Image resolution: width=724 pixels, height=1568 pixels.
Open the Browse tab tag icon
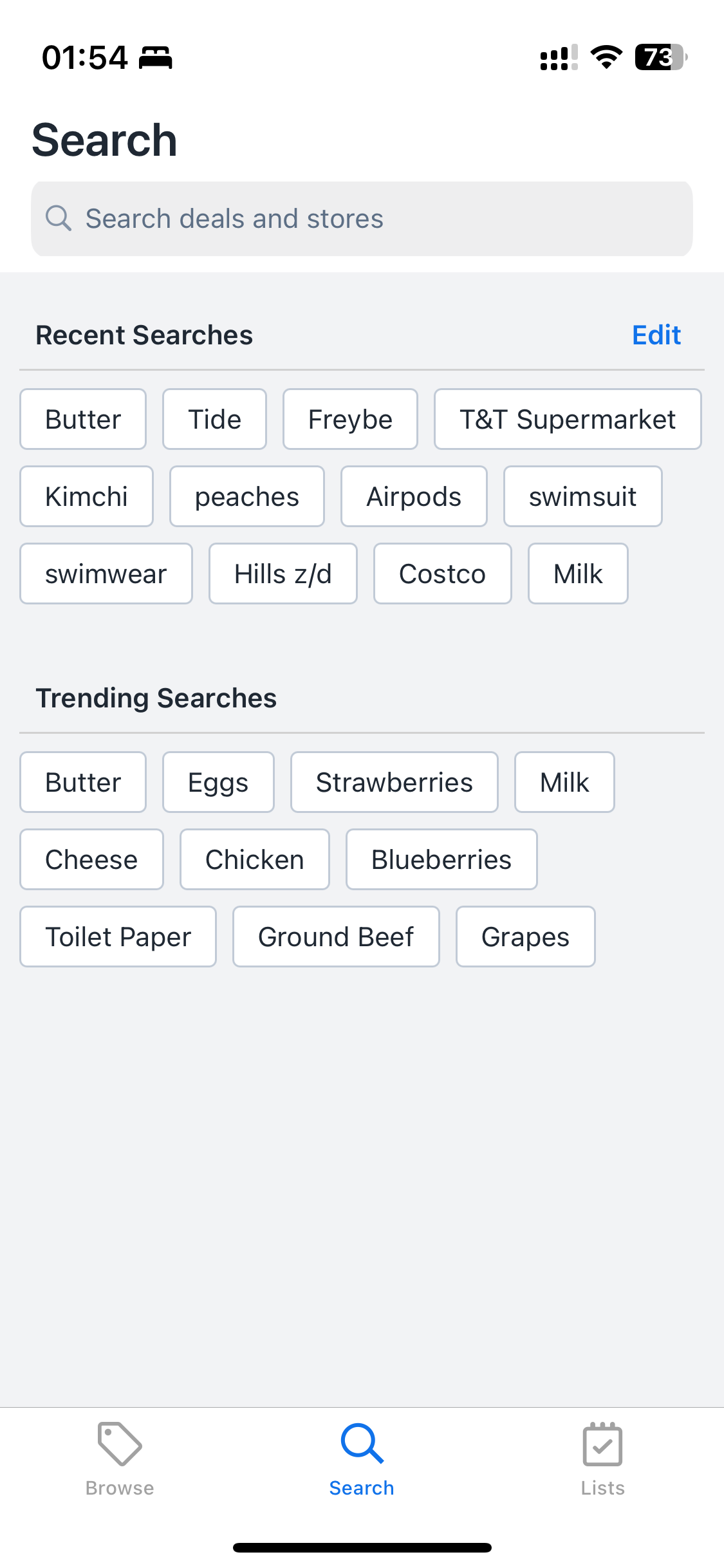120,1444
